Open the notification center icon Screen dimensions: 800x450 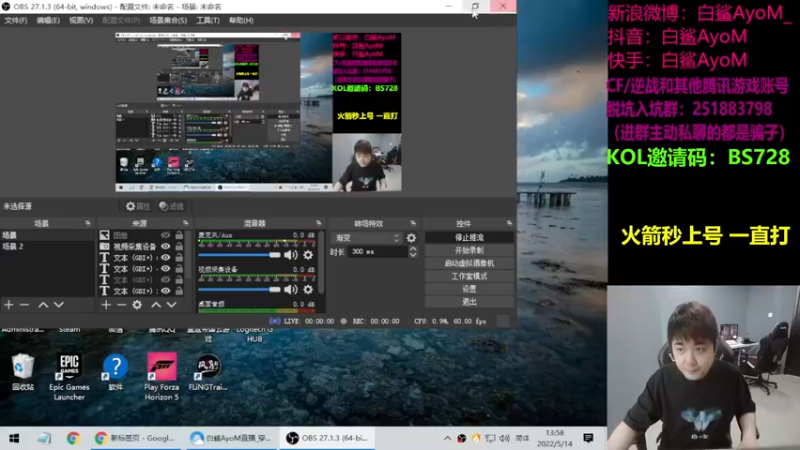pyautogui.click(x=588, y=438)
